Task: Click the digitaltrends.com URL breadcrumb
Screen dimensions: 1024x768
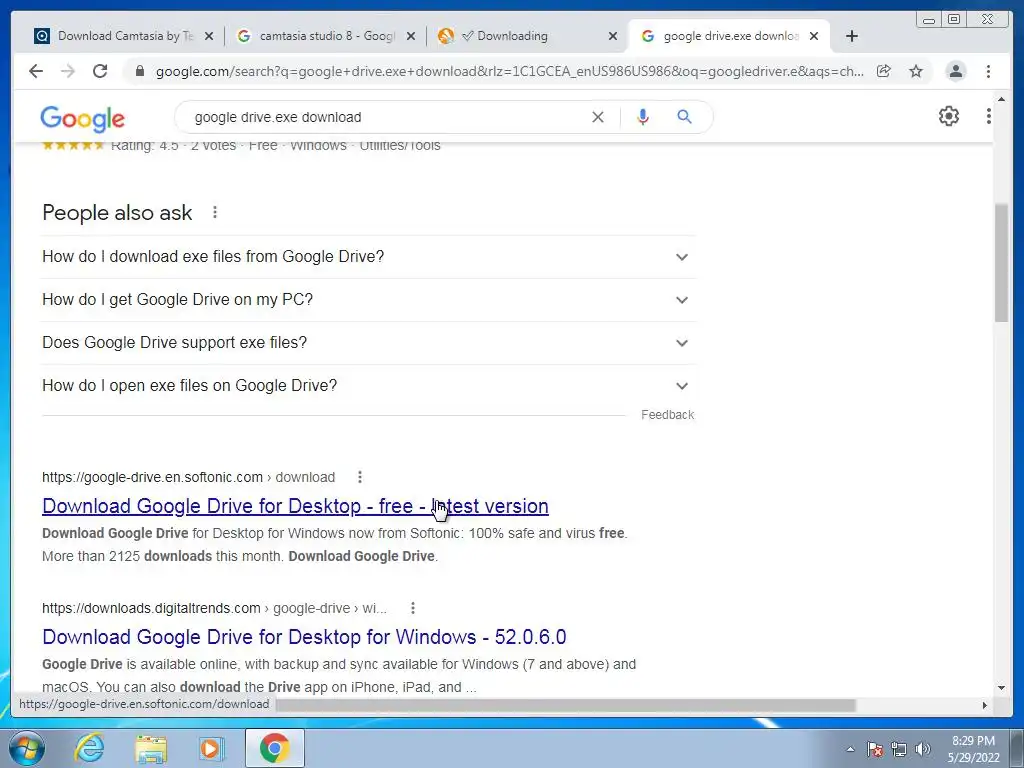Action: coord(214,608)
